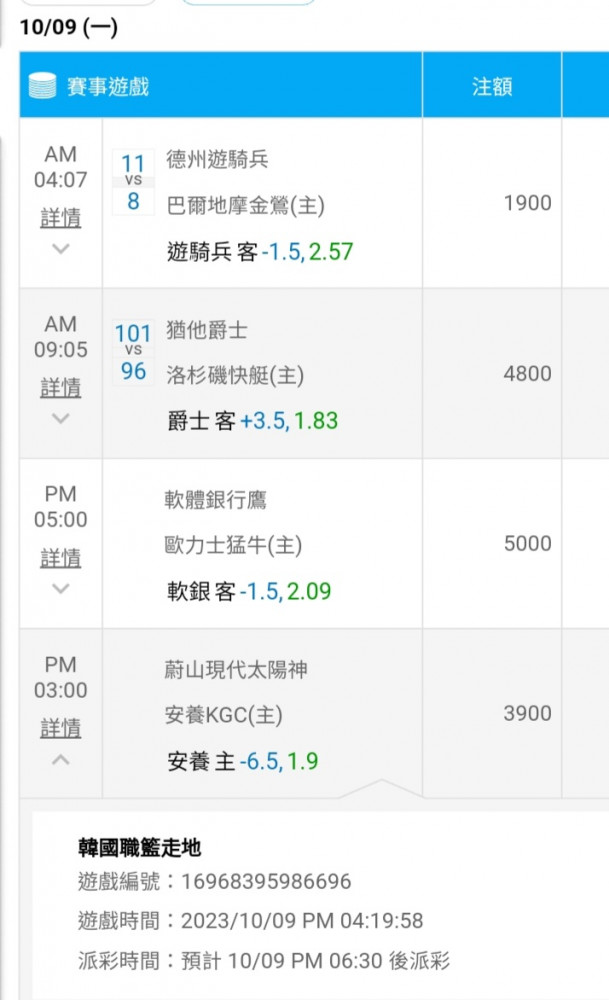This screenshot has height=1000, width=609.
Task: Click the coin stack icon beside 賽事遊戲
Action: tap(43, 85)
